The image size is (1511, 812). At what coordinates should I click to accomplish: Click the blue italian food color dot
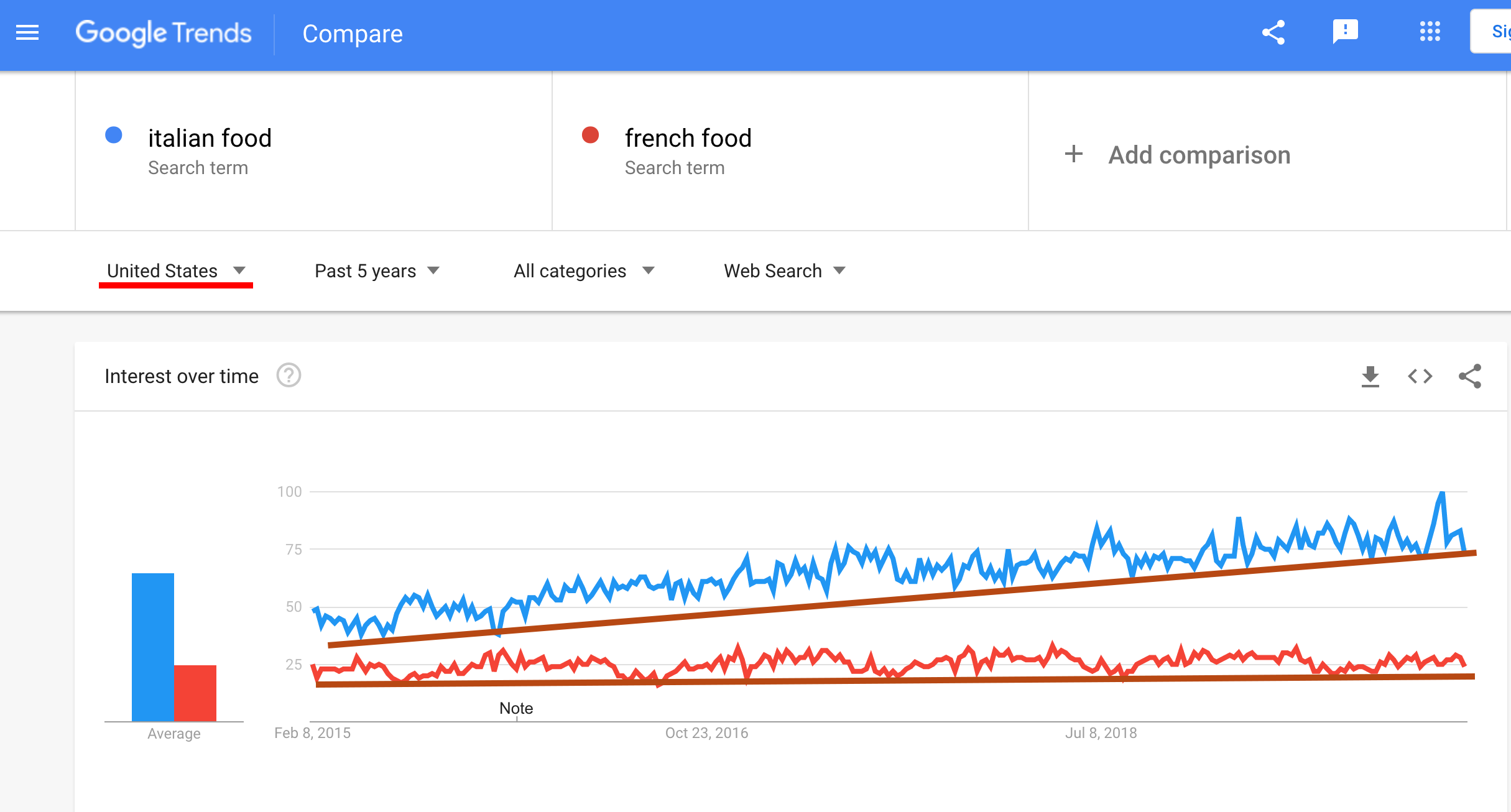[114, 135]
